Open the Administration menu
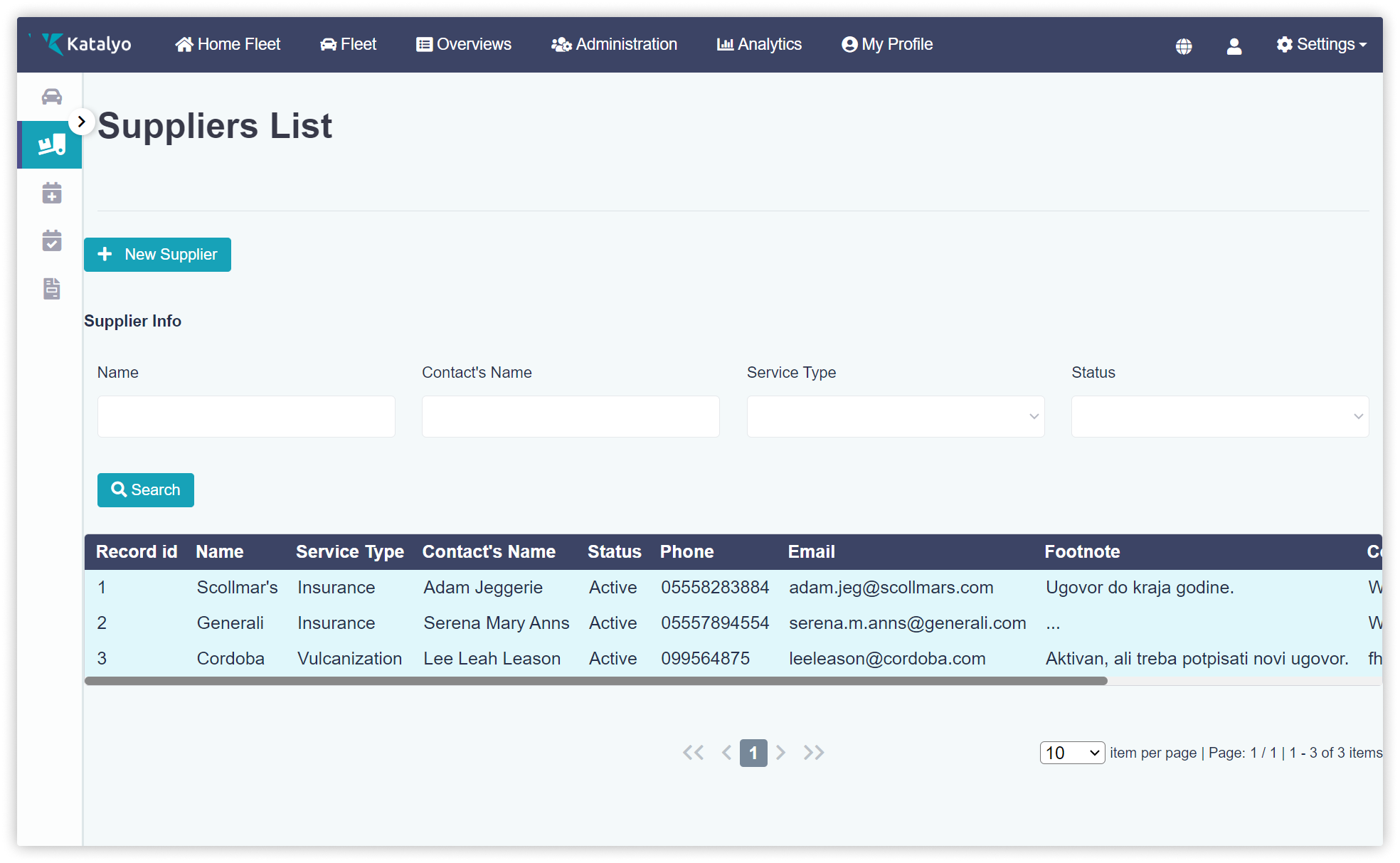 (614, 44)
